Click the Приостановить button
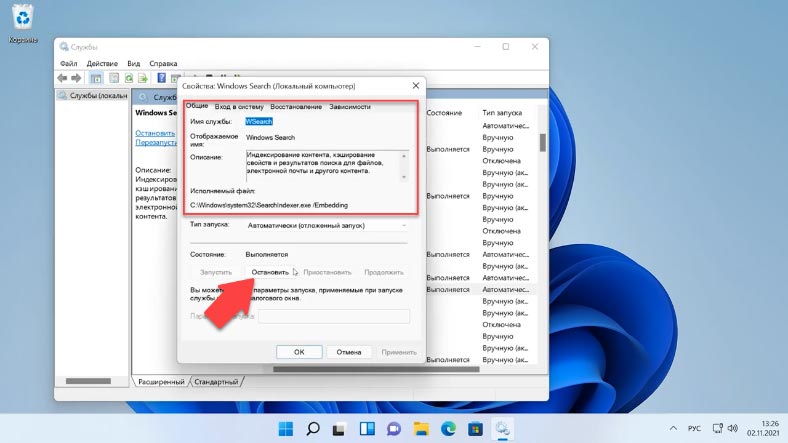788x443 pixels. click(x=327, y=272)
